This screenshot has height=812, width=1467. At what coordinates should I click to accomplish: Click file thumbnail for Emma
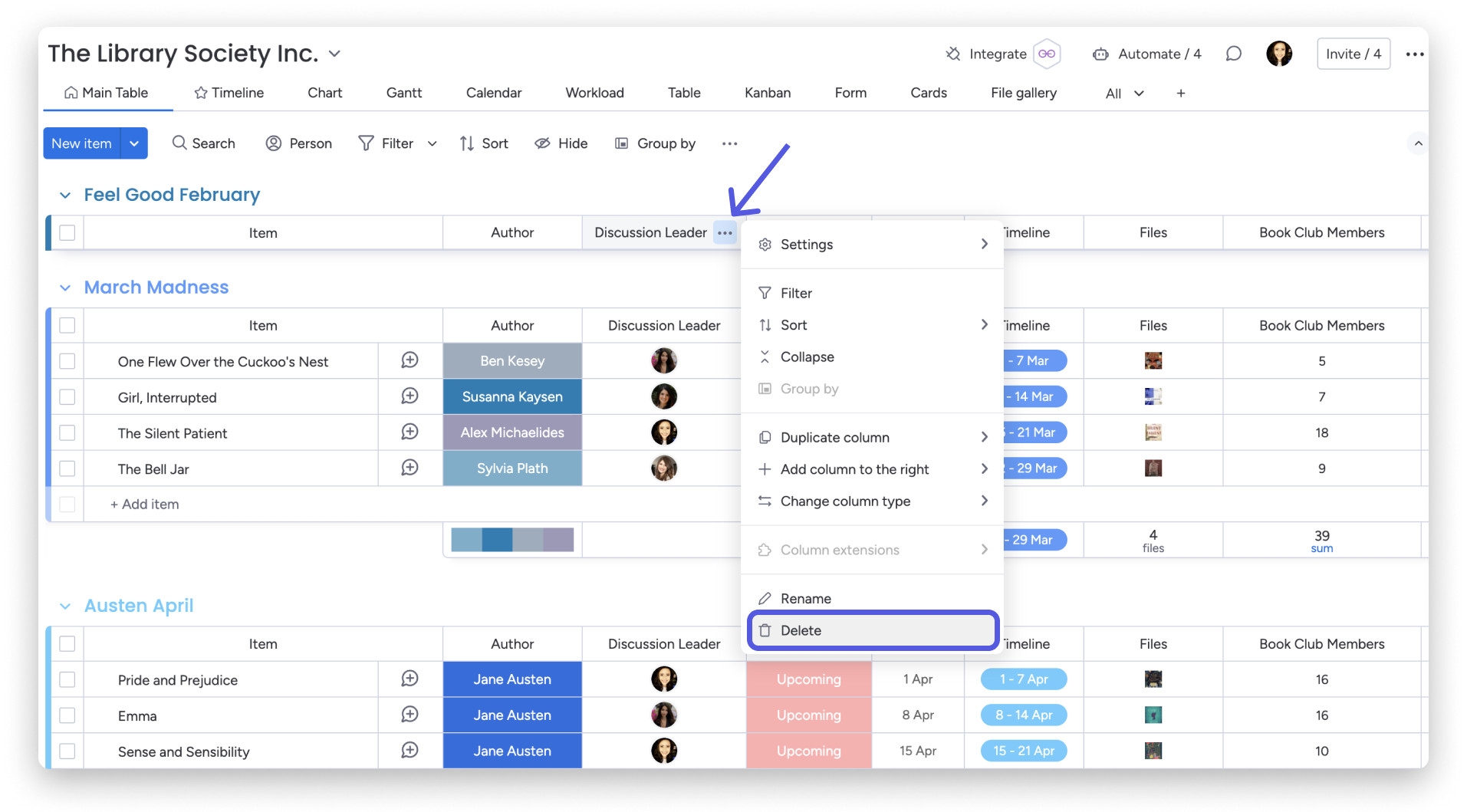(x=1153, y=715)
